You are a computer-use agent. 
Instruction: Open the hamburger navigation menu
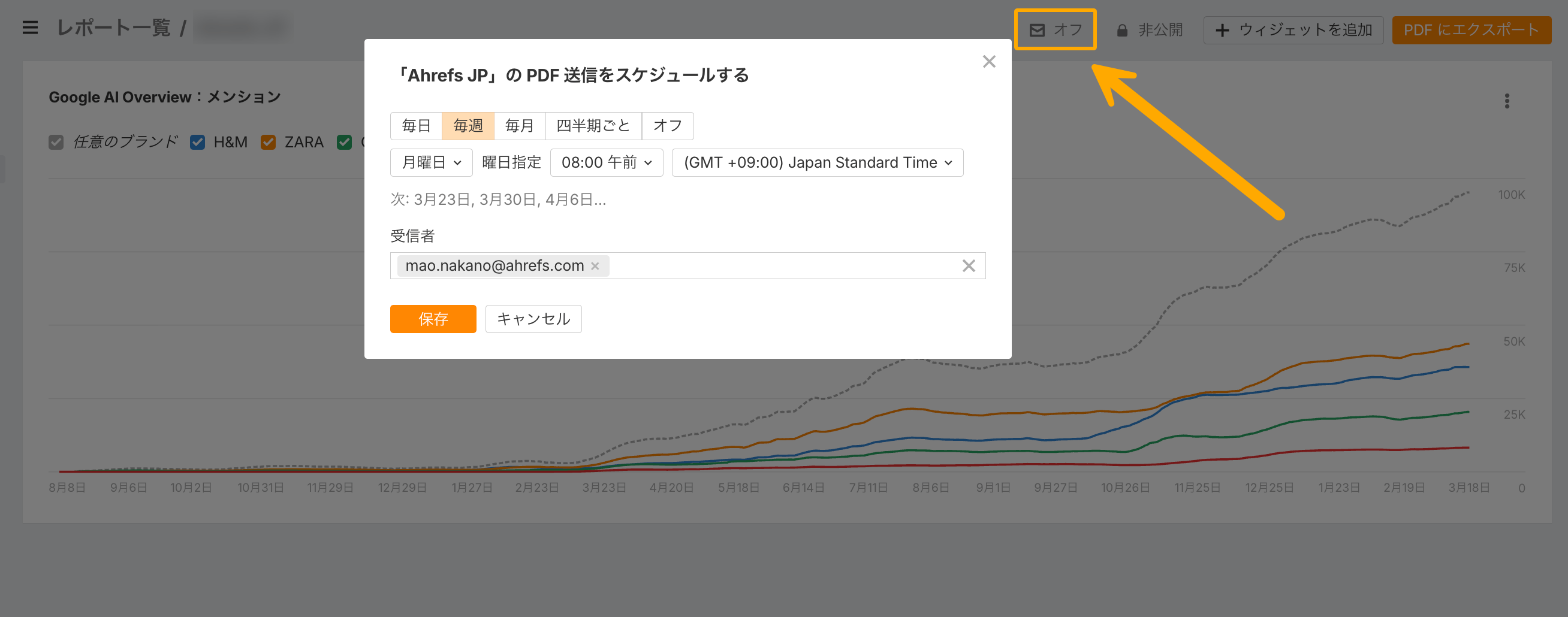pos(30,28)
